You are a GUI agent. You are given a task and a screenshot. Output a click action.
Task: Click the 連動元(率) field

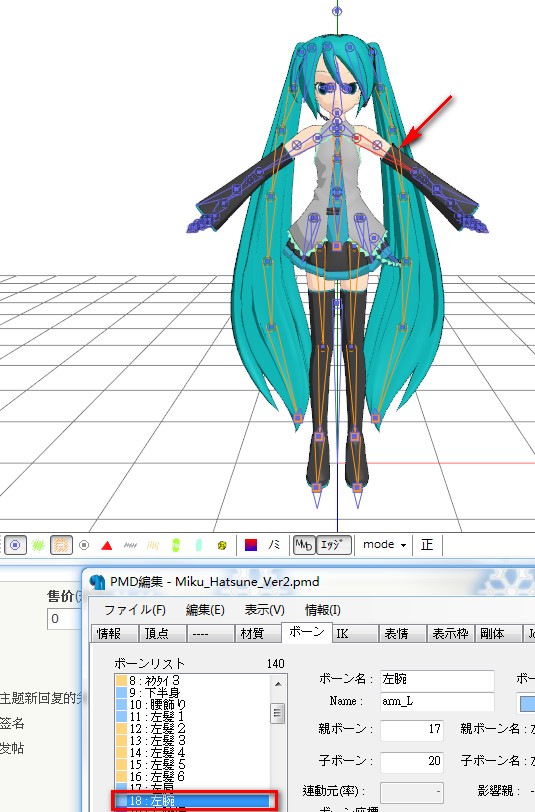point(412,792)
